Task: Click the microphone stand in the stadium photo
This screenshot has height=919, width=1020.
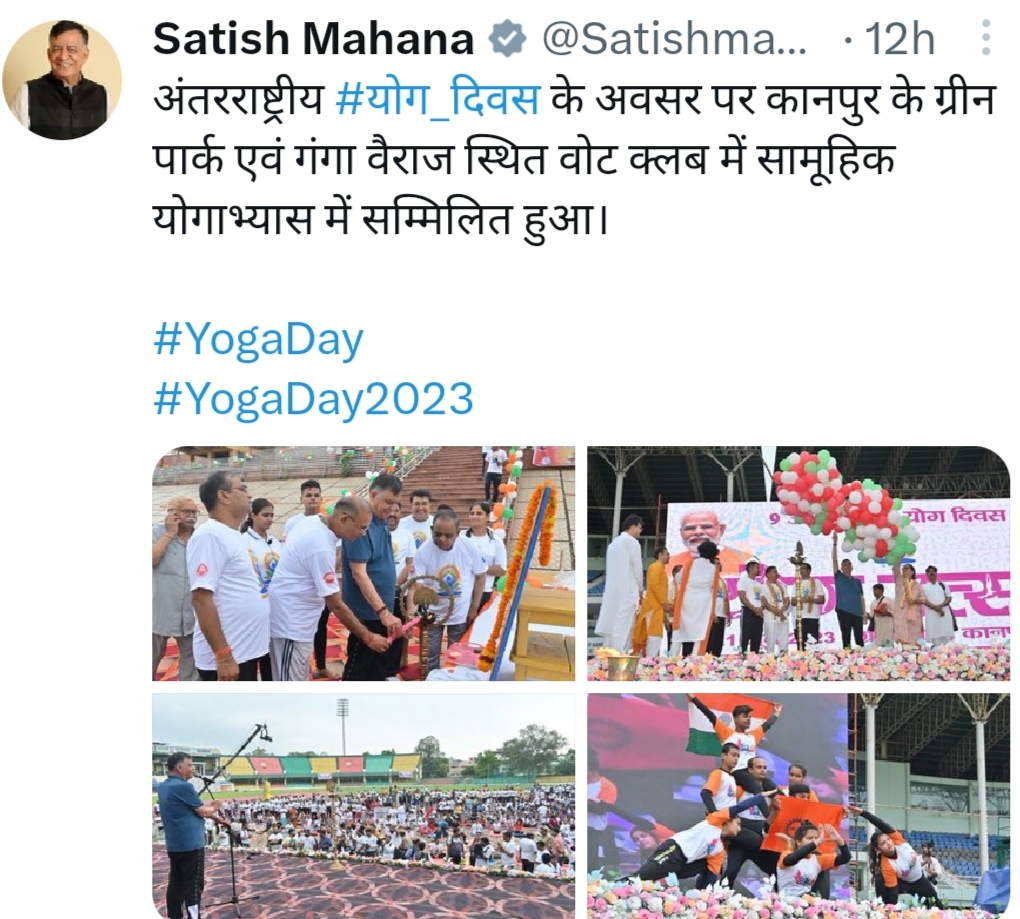Action: pyautogui.click(x=231, y=819)
